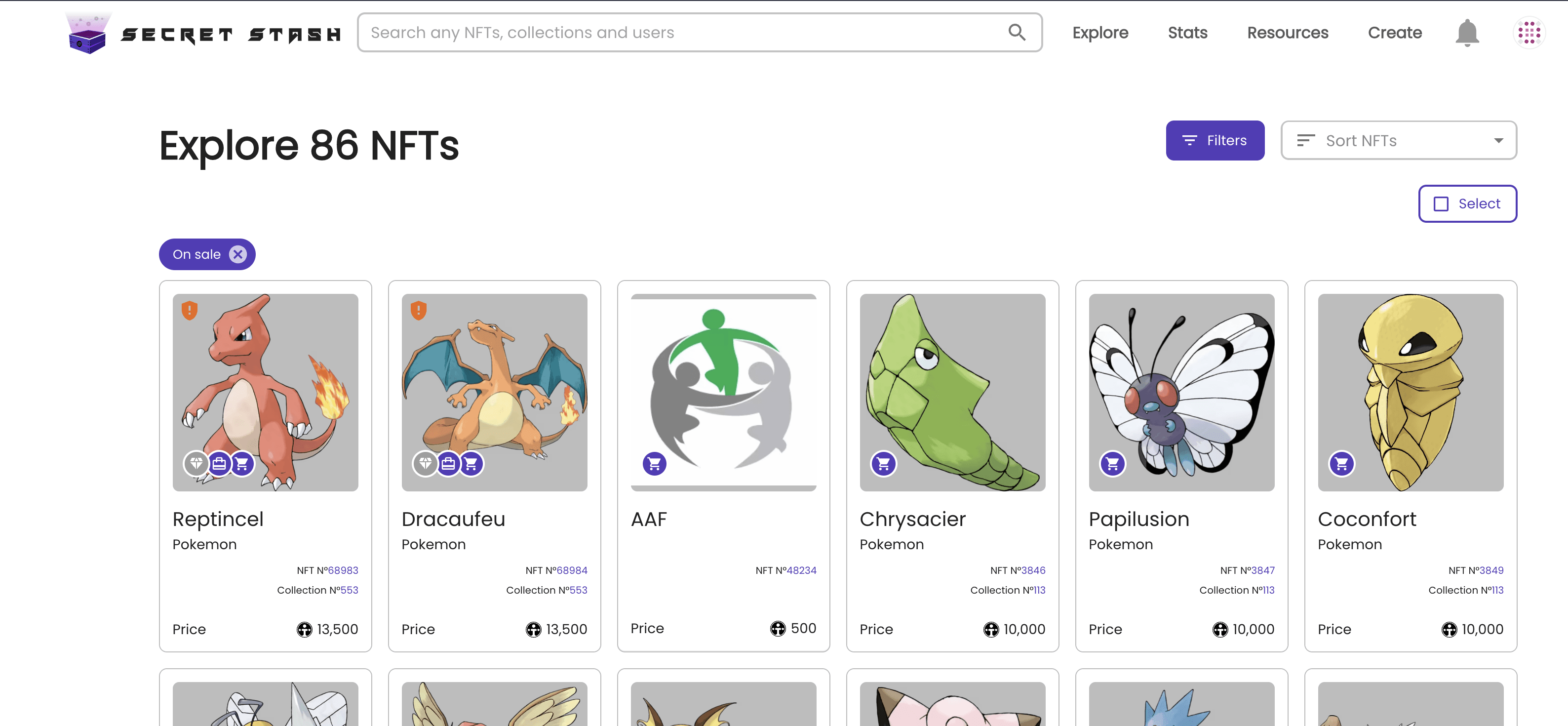Click the cart icon on AAF card
The image size is (1568, 726).
tap(654, 464)
